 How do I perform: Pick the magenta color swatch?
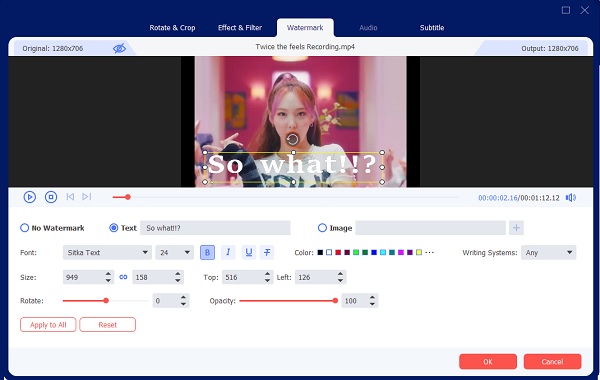(401, 253)
